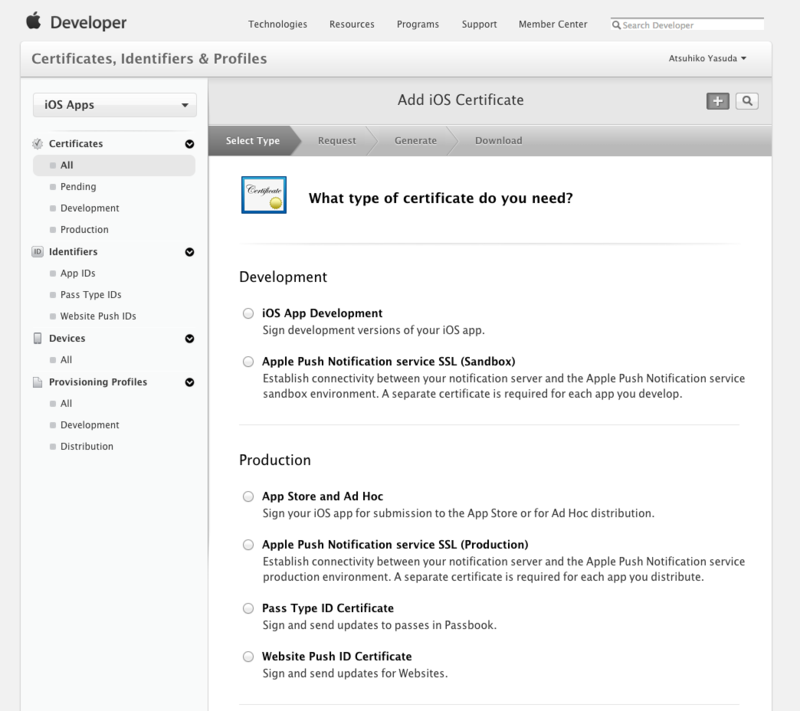
Task: Click the Provisioning Profiles section label
Action: 98,382
